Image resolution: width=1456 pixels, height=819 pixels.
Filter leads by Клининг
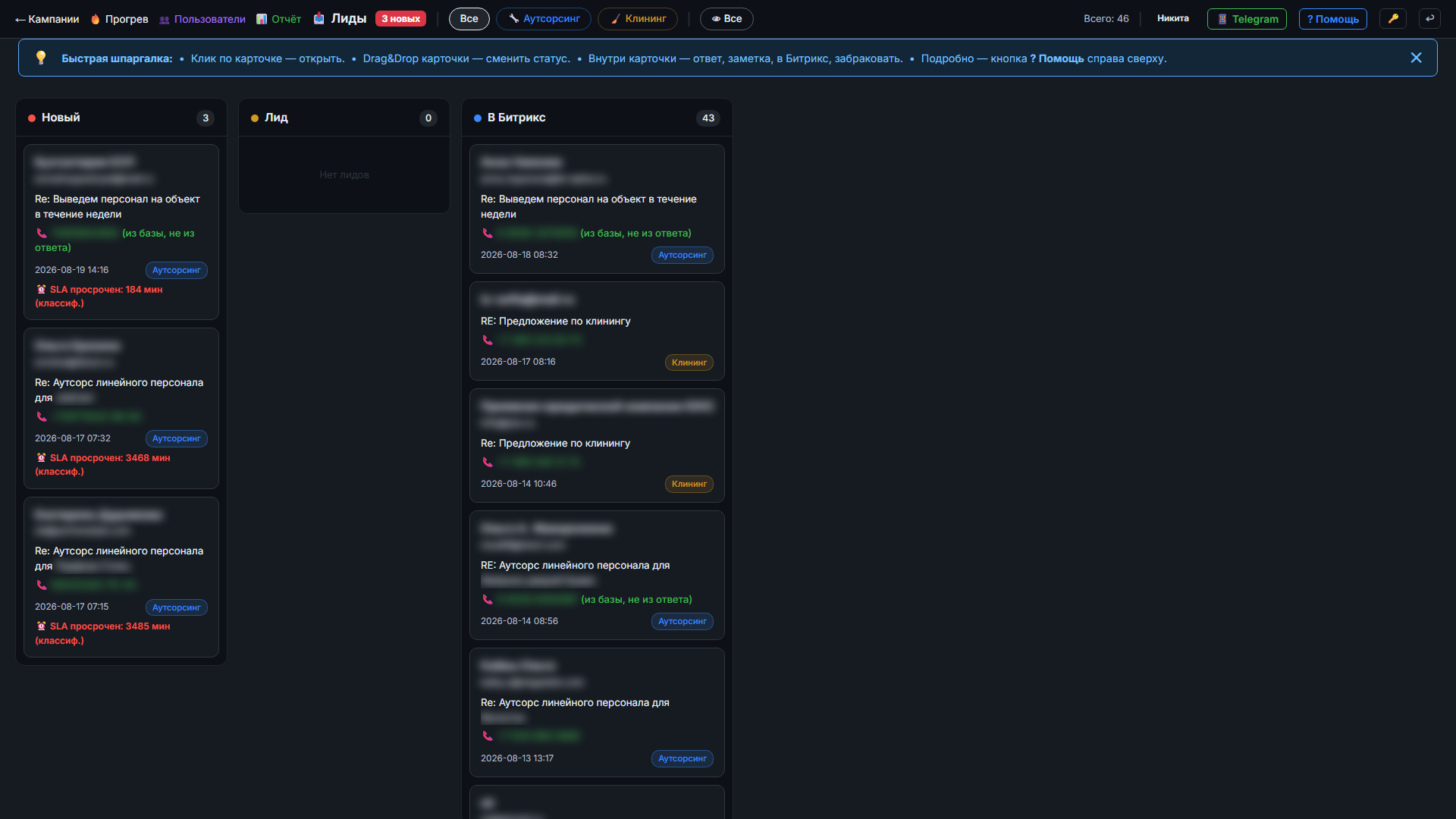[638, 19]
